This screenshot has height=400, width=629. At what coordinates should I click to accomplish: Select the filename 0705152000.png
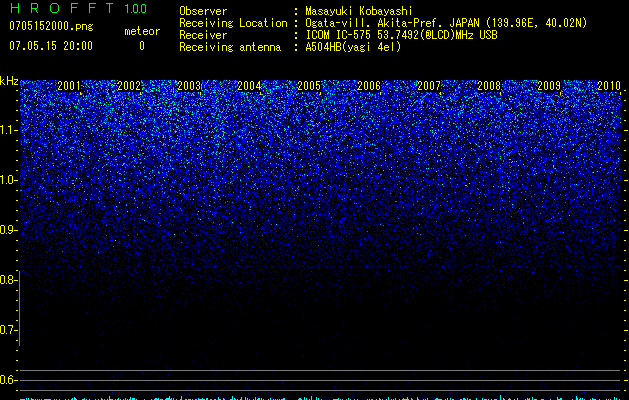coord(51,26)
